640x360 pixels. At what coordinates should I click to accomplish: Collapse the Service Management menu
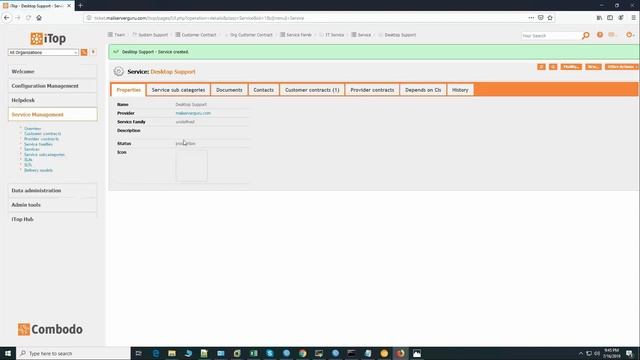pyautogui.click(x=52, y=114)
